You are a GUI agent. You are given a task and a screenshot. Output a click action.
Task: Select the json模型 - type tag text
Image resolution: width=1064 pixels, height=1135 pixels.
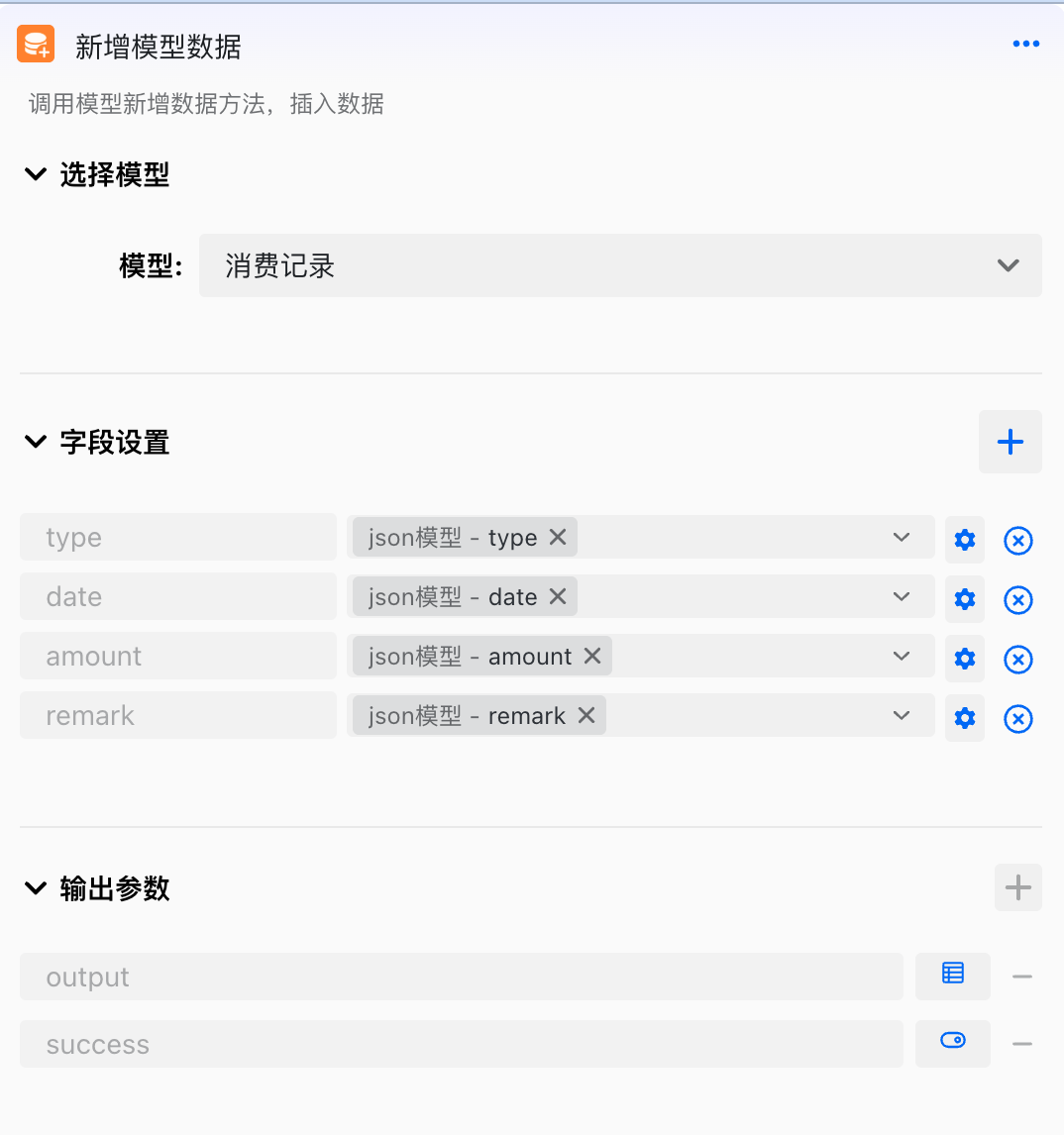453,537
